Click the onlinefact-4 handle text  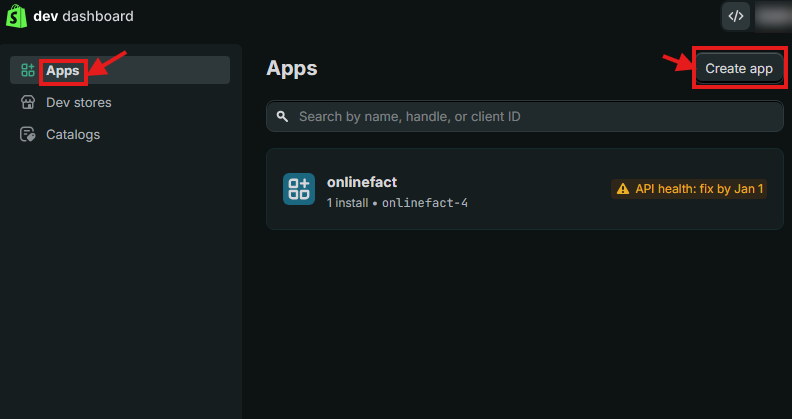tap(425, 203)
